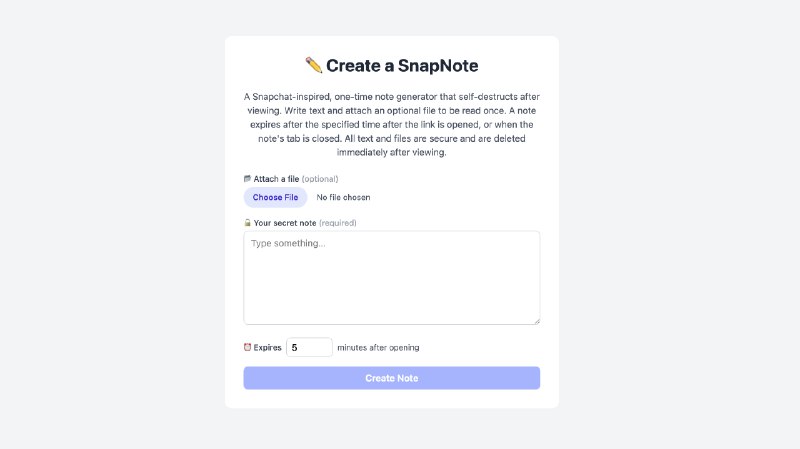Click the value 5 in the Expires field

point(294,347)
